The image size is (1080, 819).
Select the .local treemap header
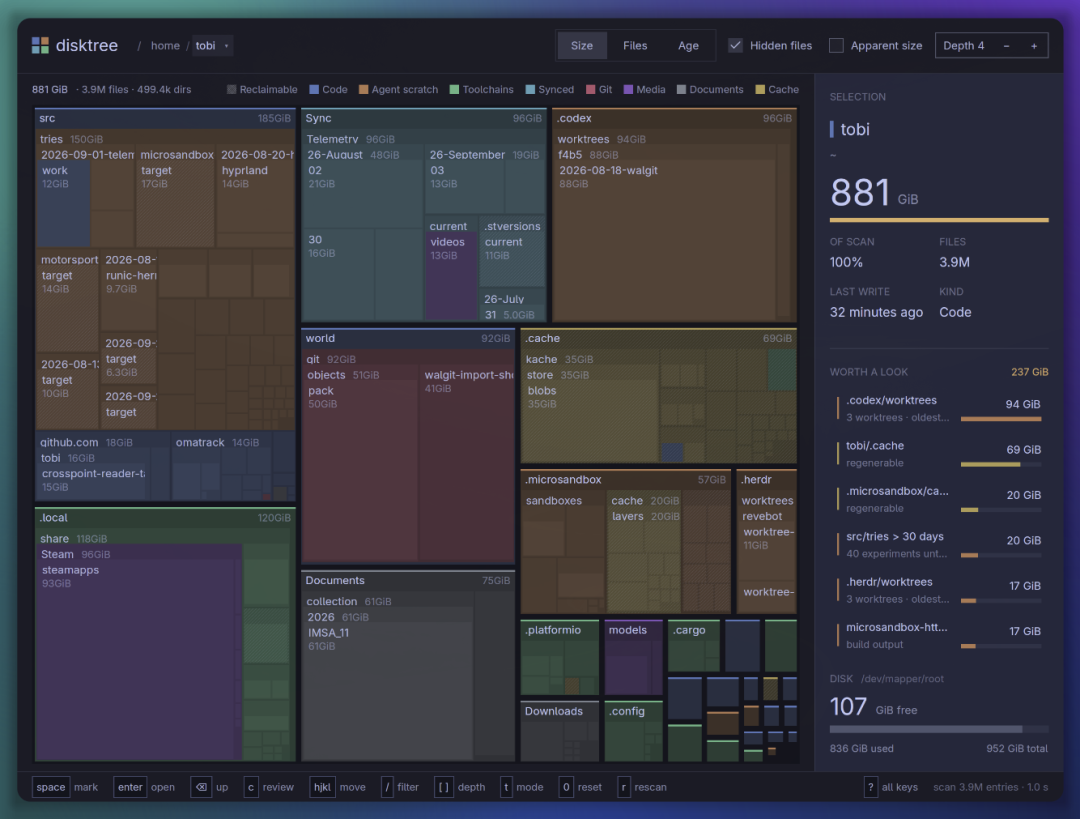pos(165,518)
